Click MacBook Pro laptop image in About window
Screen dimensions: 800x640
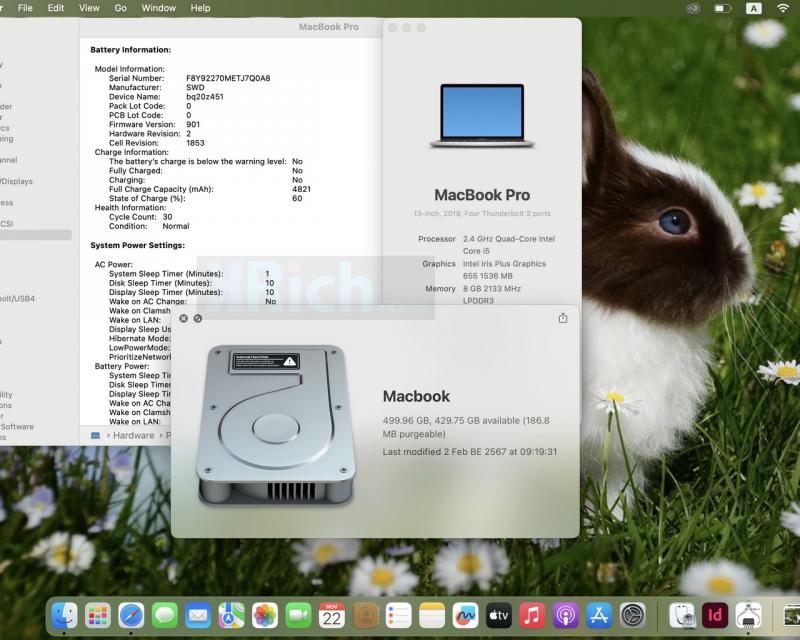point(482,116)
